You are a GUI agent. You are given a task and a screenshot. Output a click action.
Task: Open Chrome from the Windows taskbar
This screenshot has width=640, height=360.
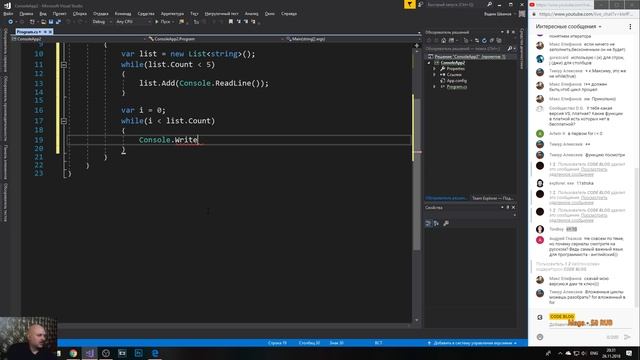click(73, 353)
